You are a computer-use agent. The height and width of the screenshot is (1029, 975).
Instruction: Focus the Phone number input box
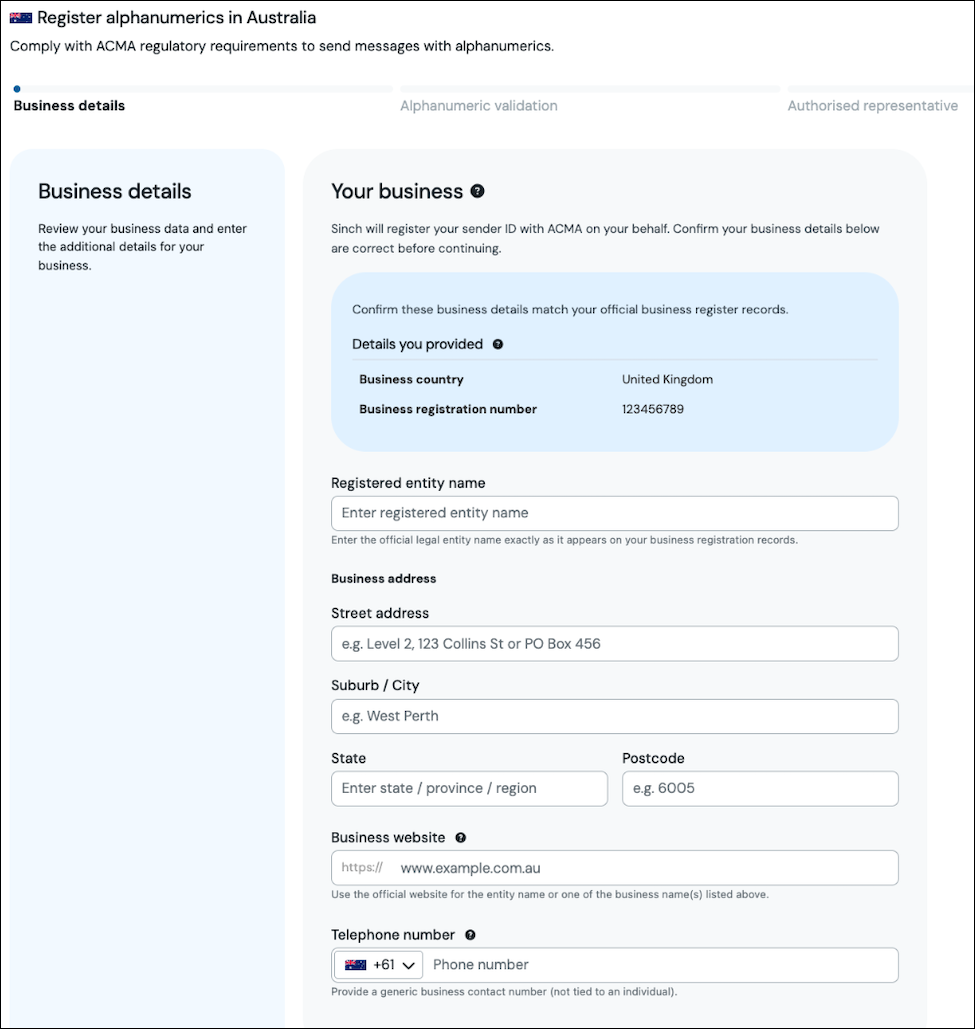661,965
